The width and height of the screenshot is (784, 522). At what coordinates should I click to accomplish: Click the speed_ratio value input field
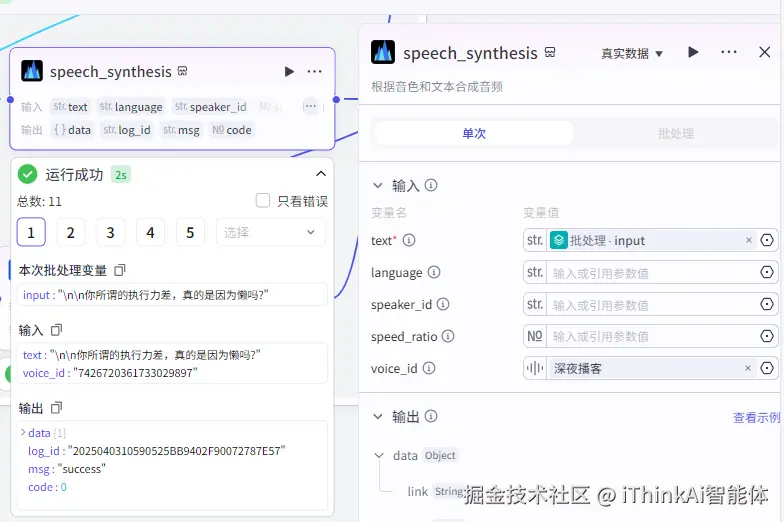pos(652,337)
